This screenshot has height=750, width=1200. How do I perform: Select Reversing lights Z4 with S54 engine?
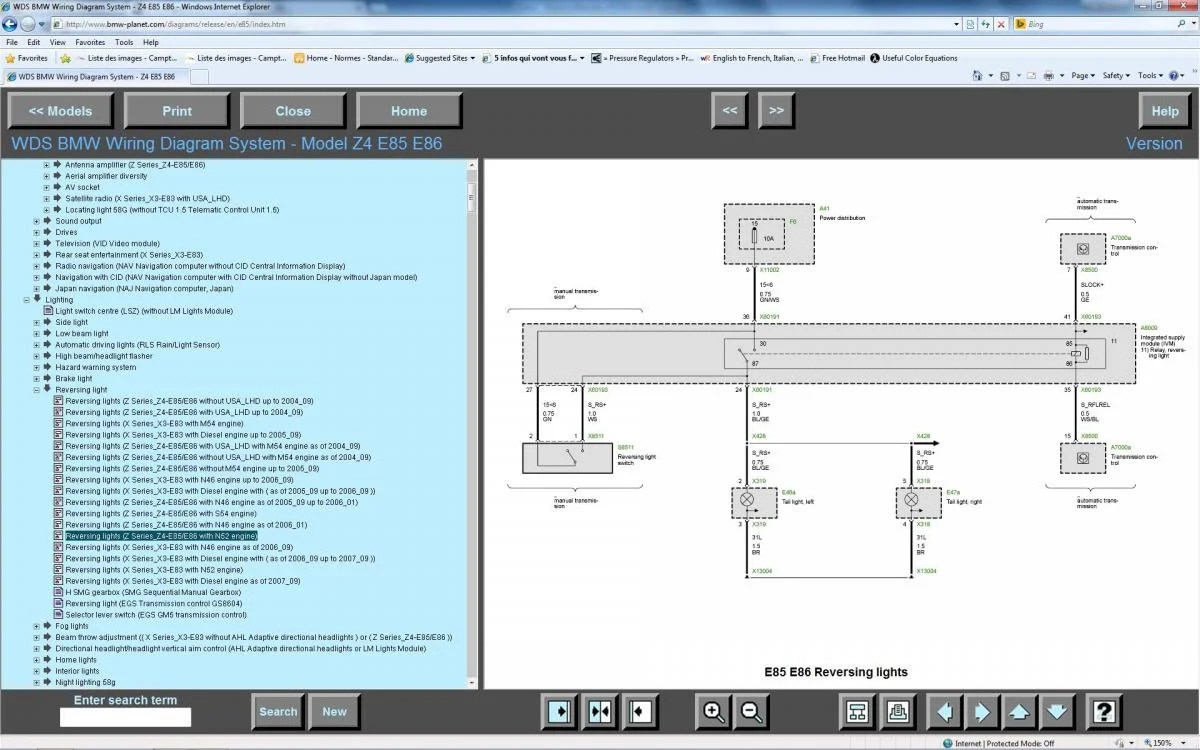[x=161, y=513]
